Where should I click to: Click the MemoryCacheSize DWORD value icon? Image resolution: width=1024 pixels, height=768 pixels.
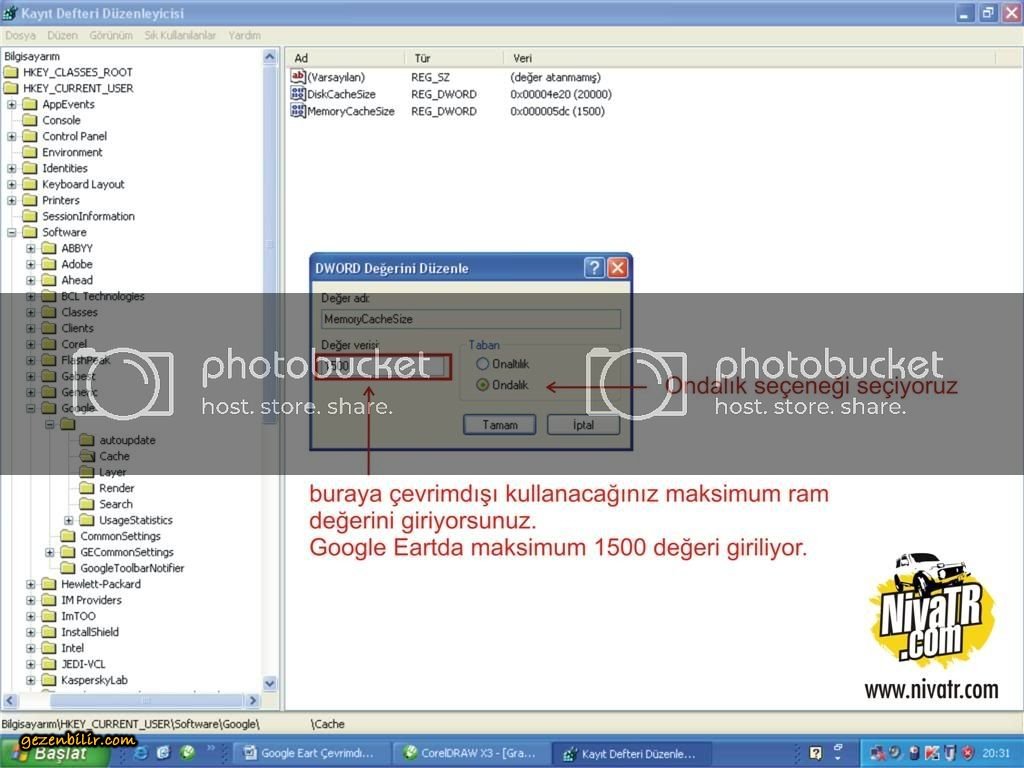click(297, 111)
